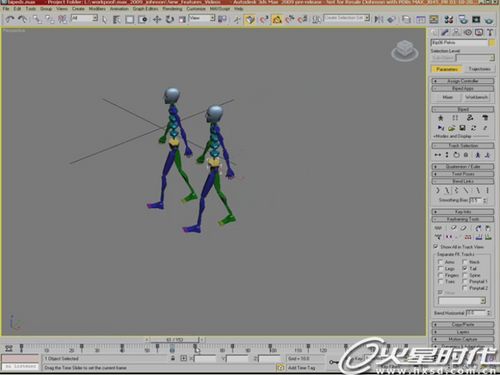Screen dimensions: 500x375
Task: Switch to the Display command panel
Action: tap(479, 32)
